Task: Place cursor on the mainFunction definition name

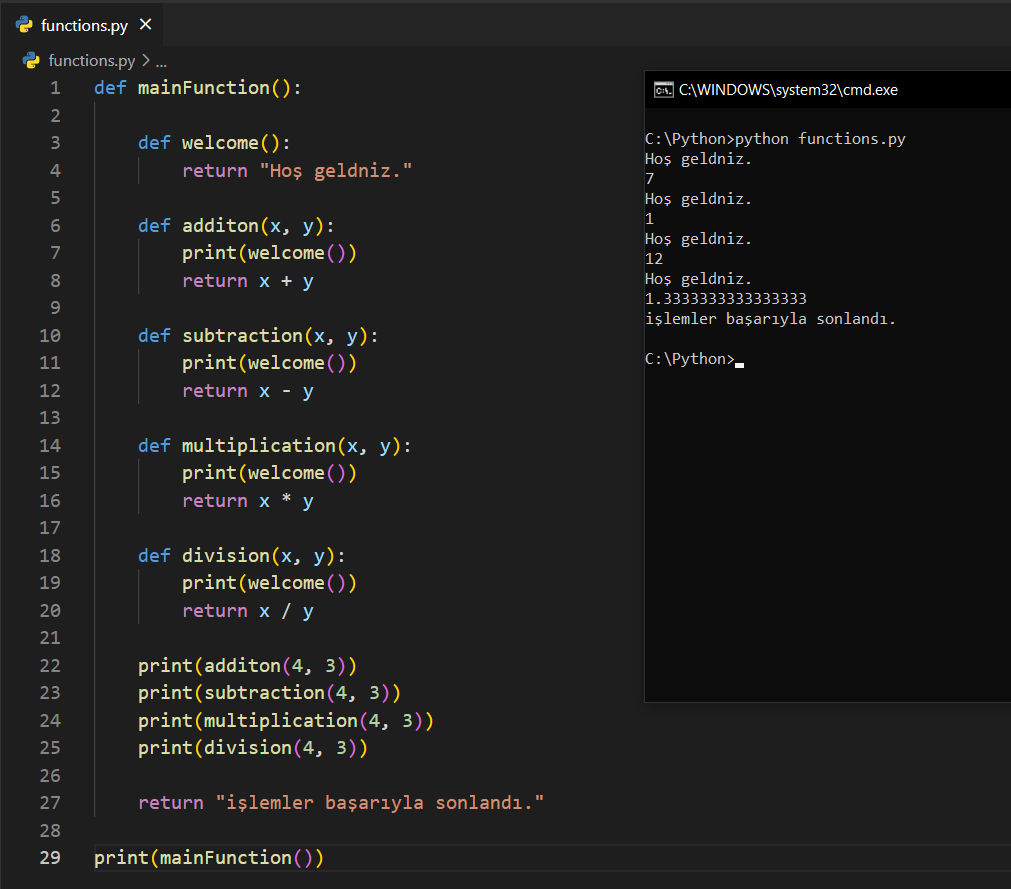Action: (203, 88)
